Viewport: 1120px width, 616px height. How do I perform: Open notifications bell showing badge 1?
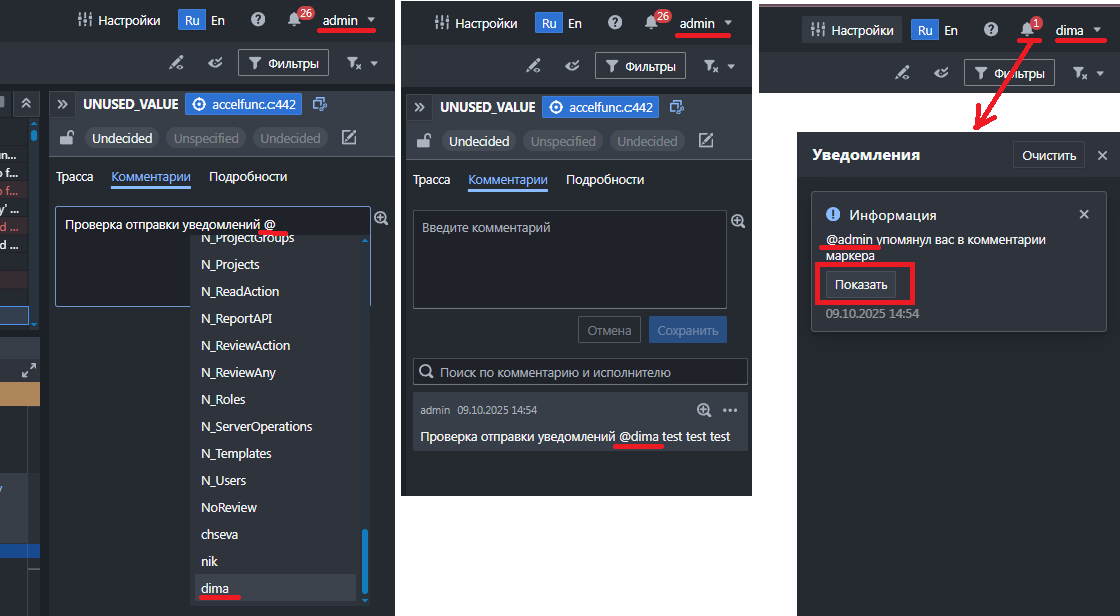coord(1027,30)
